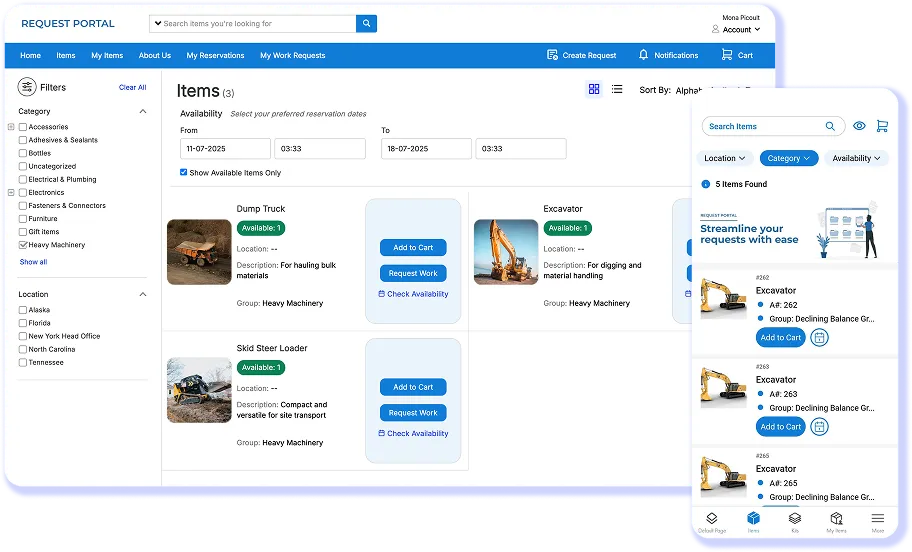912x552 pixels.
Task: Open the Location dropdown in mobile panel
Action: point(725,158)
